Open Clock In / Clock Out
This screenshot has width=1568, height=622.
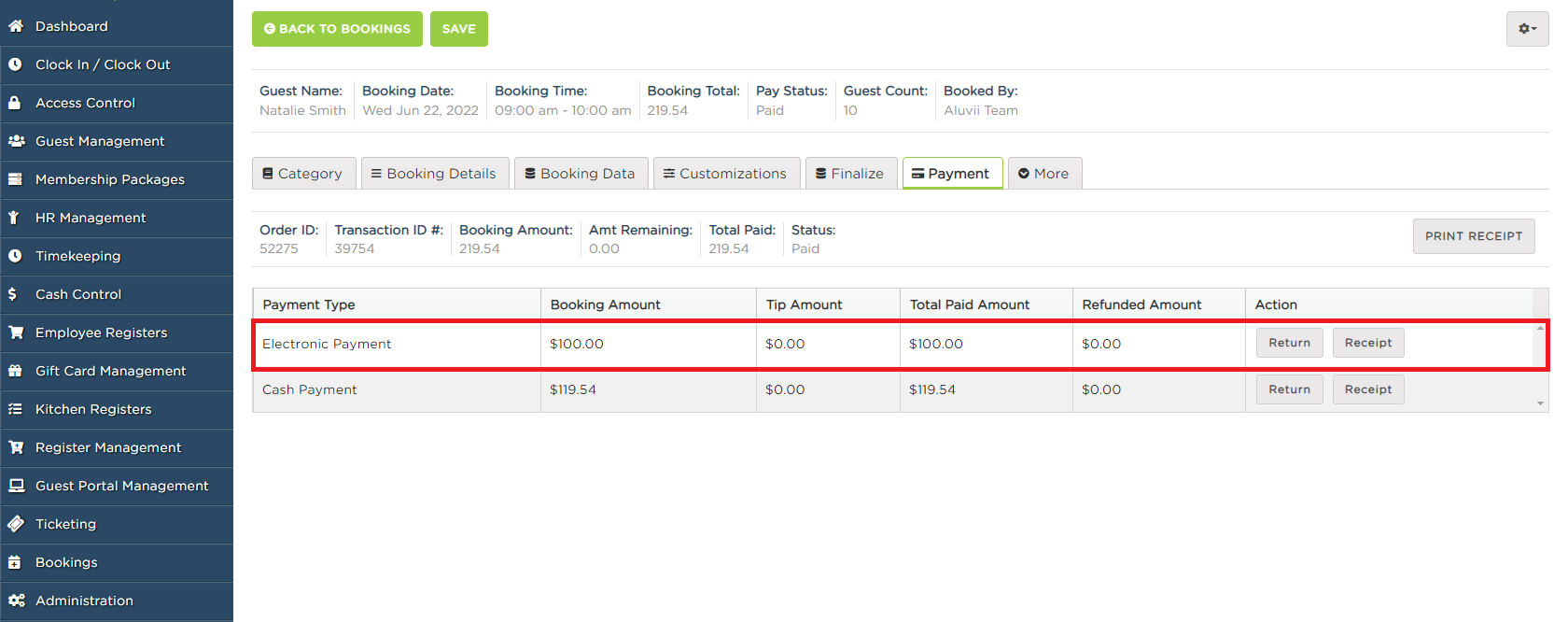pos(117,64)
